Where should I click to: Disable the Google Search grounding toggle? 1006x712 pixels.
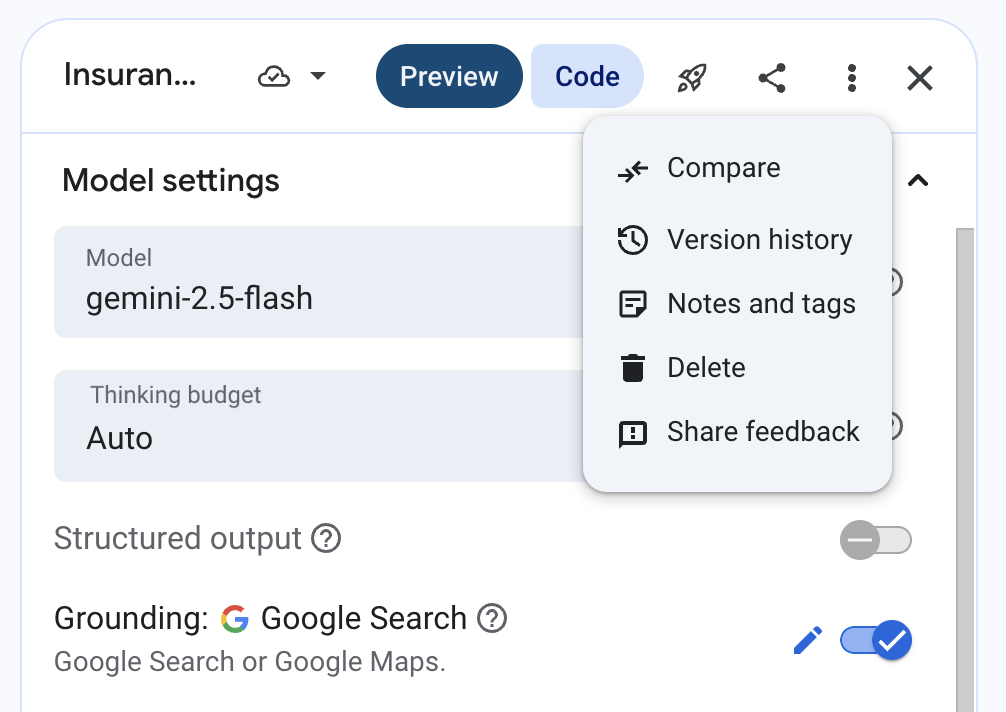tap(876, 640)
